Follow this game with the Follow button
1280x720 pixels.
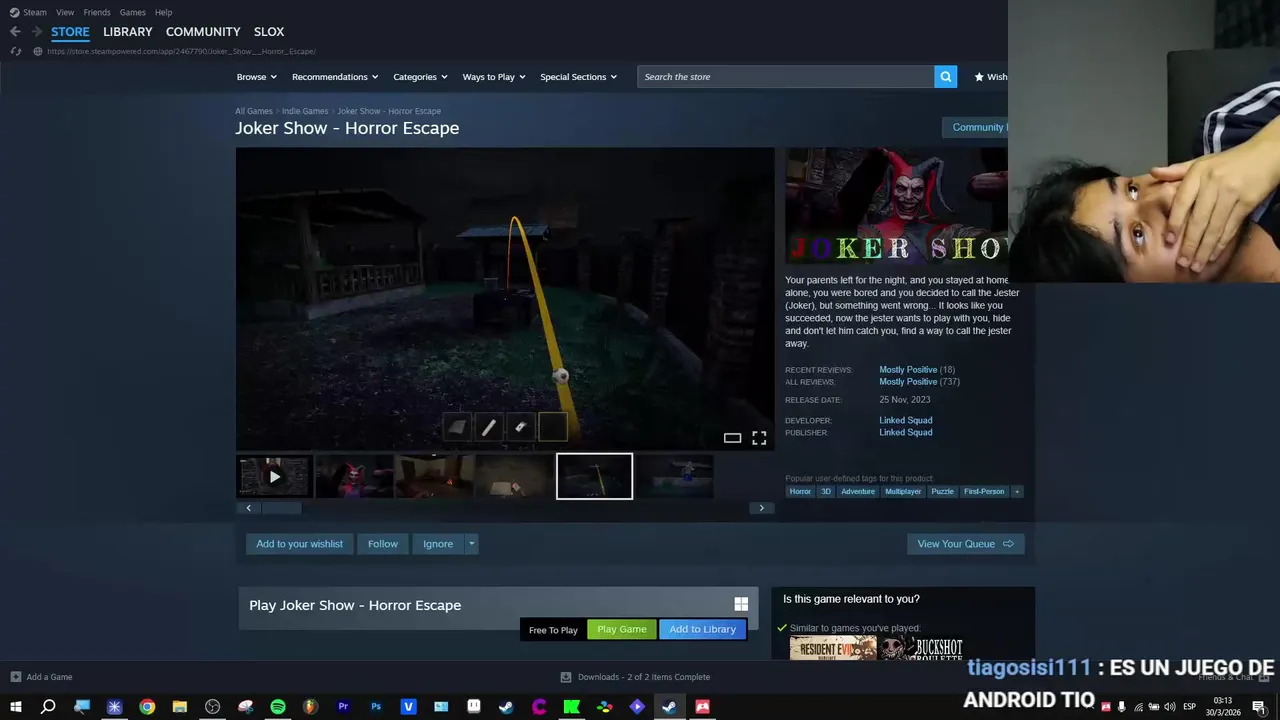(383, 544)
